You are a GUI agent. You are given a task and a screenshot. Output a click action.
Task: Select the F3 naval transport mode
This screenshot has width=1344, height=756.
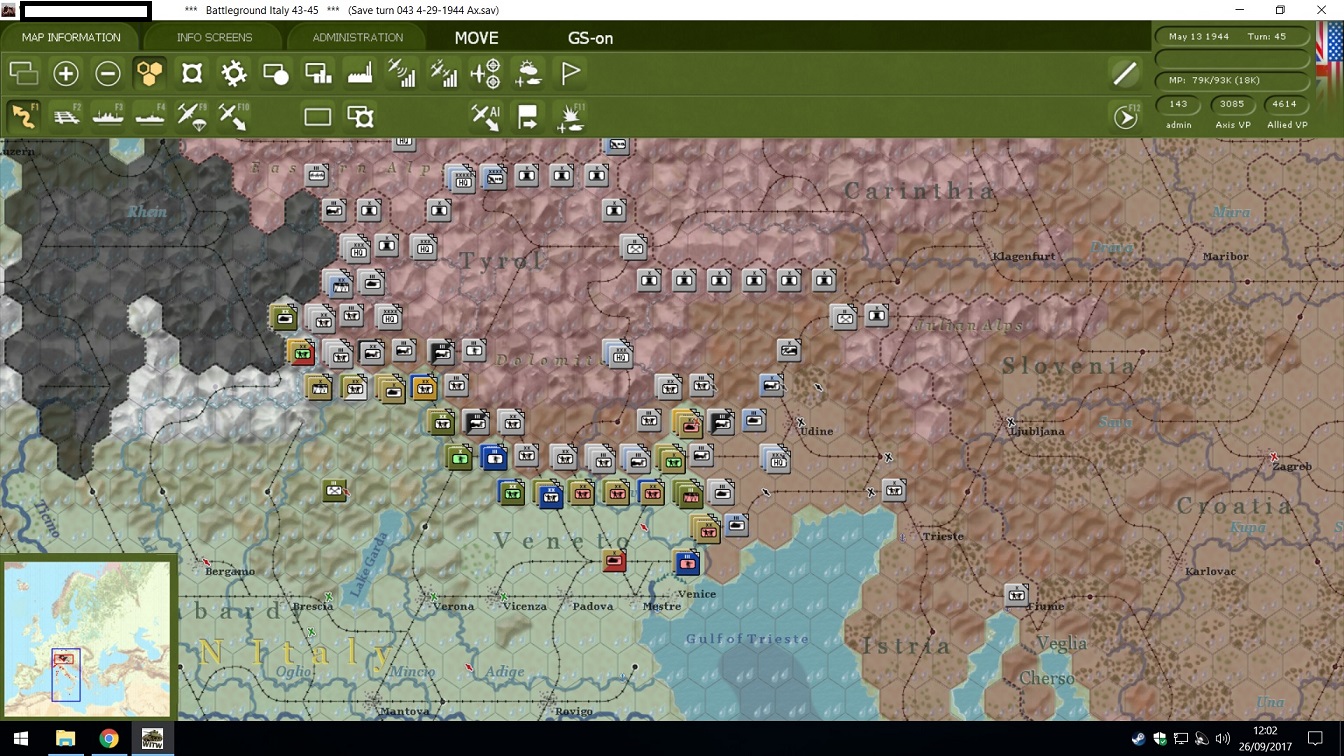click(108, 116)
